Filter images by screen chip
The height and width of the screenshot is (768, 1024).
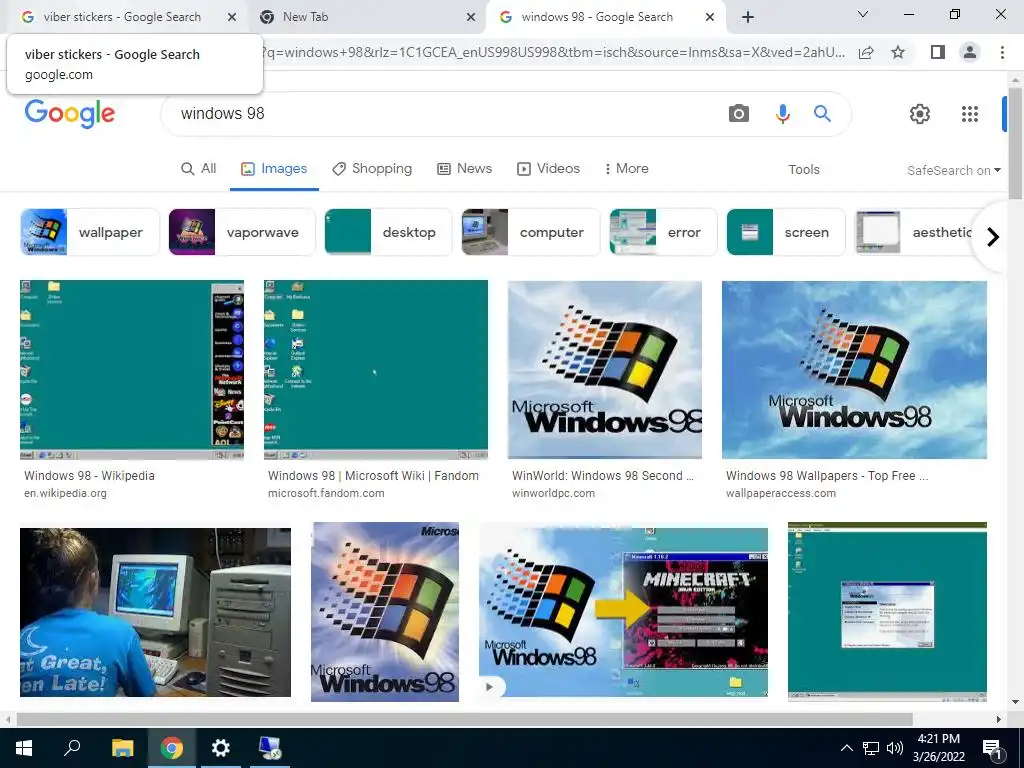pyautogui.click(x=786, y=232)
